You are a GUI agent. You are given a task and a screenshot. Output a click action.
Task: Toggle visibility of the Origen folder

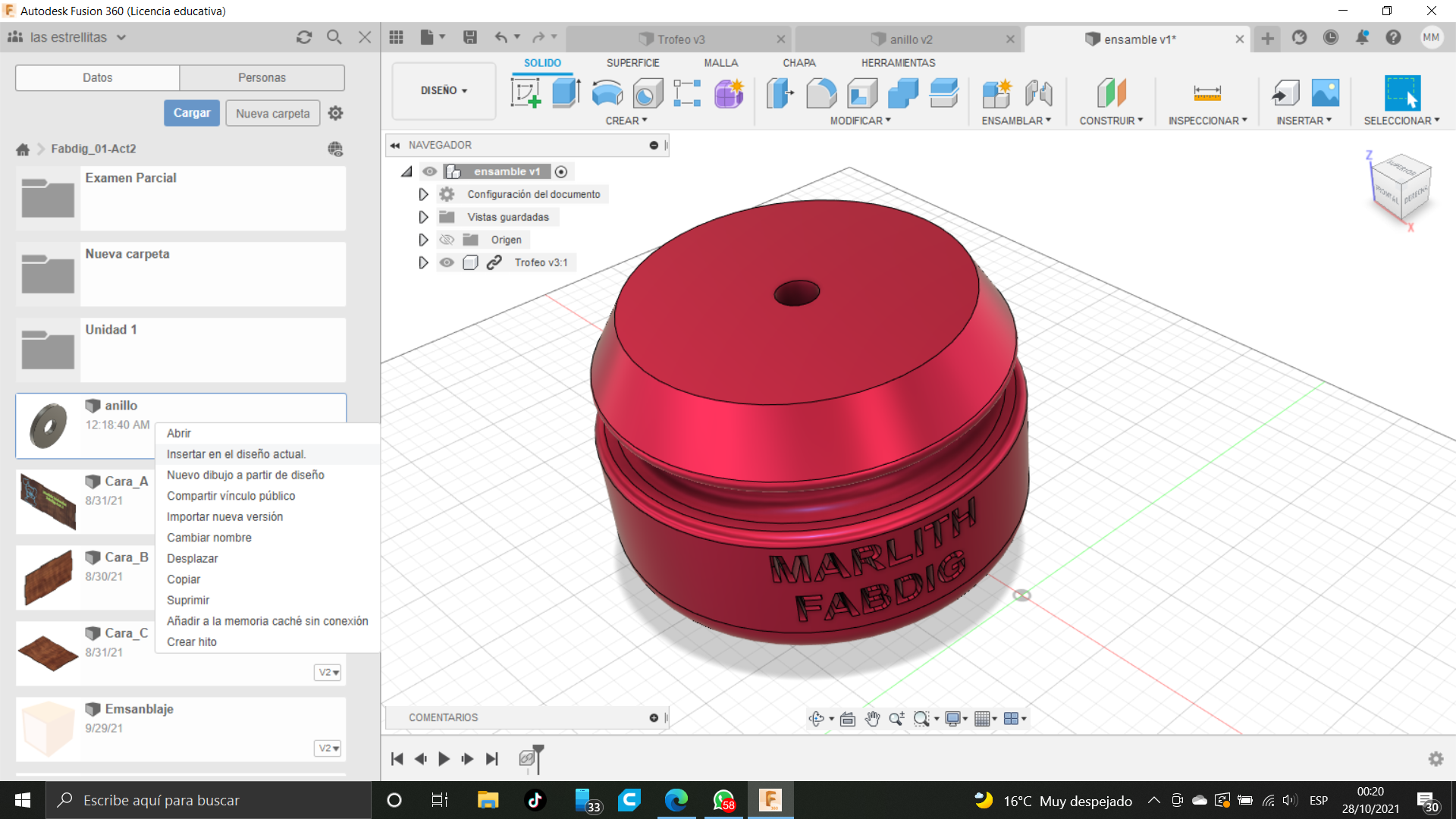(x=447, y=240)
